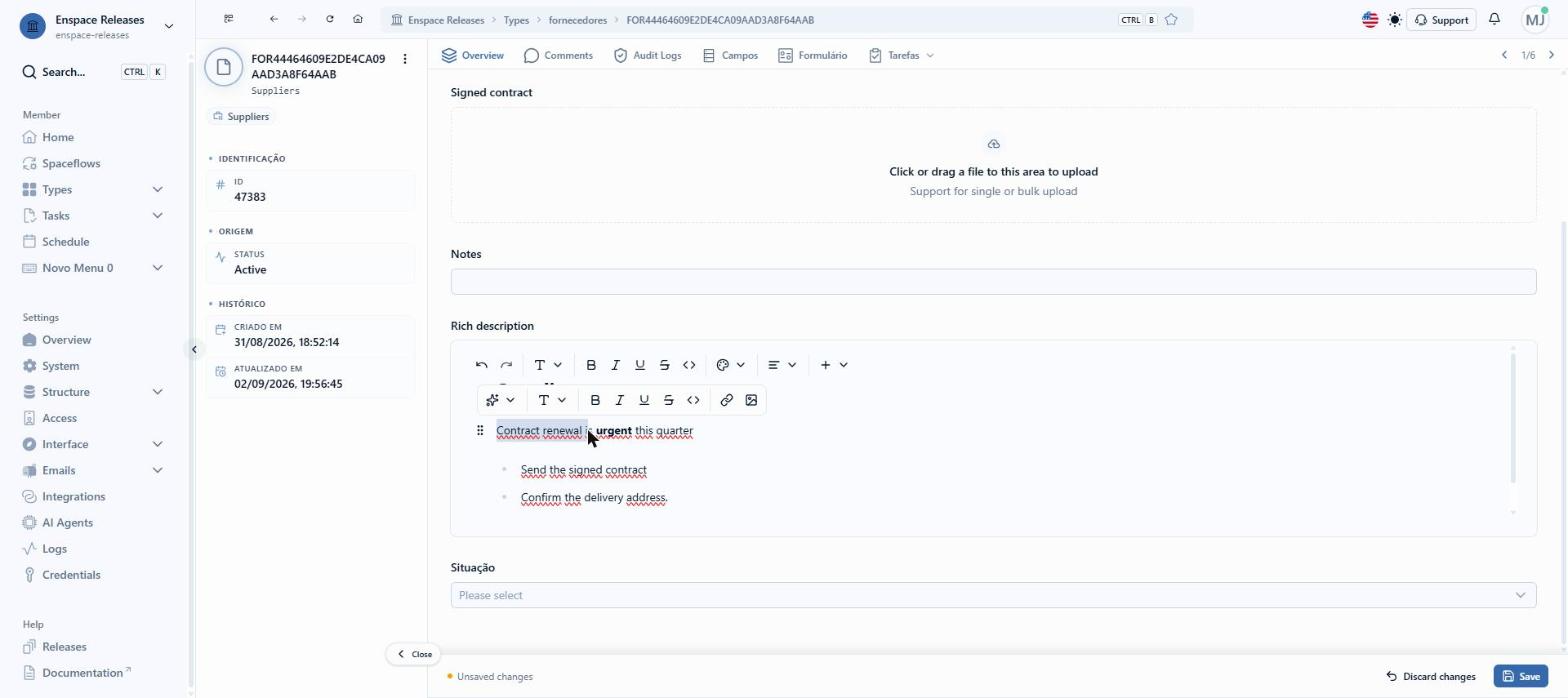
Task: Click the rich description editor scrollbar
Action: pyautogui.click(x=1513, y=418)
